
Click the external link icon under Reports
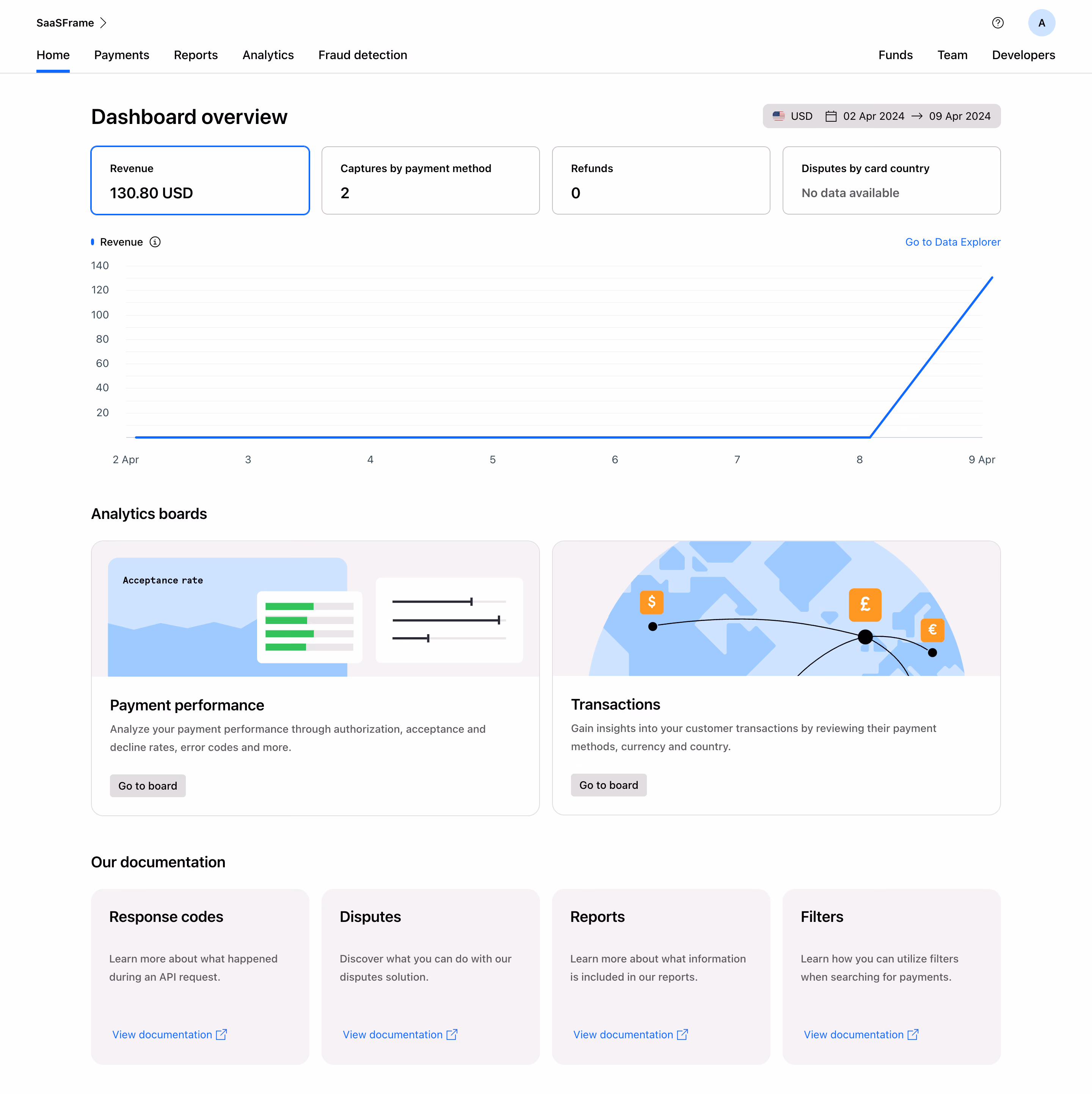coord(682,1034)
